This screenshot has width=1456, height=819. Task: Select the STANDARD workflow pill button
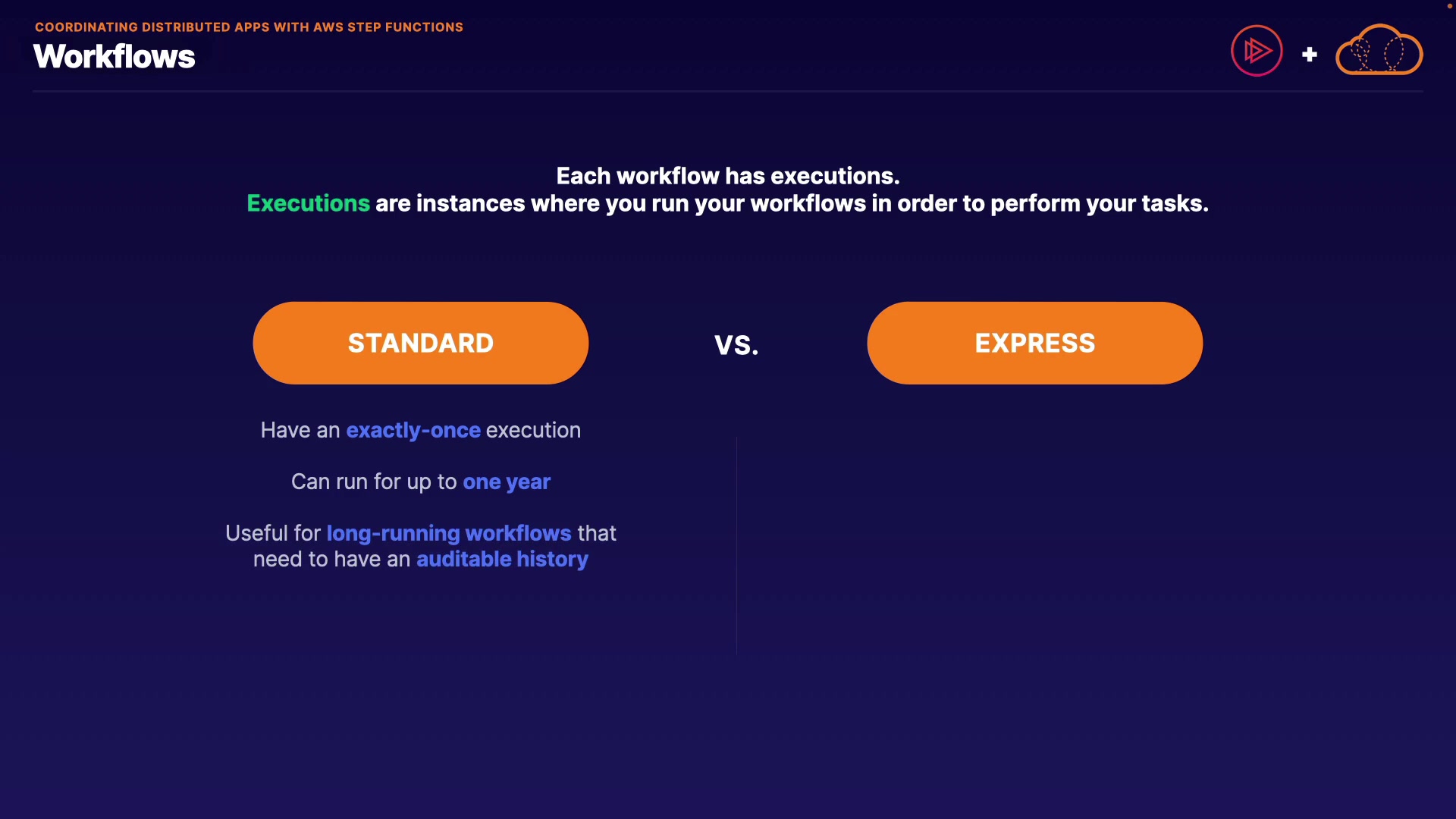pyautogui.click(x=420, y=343)
